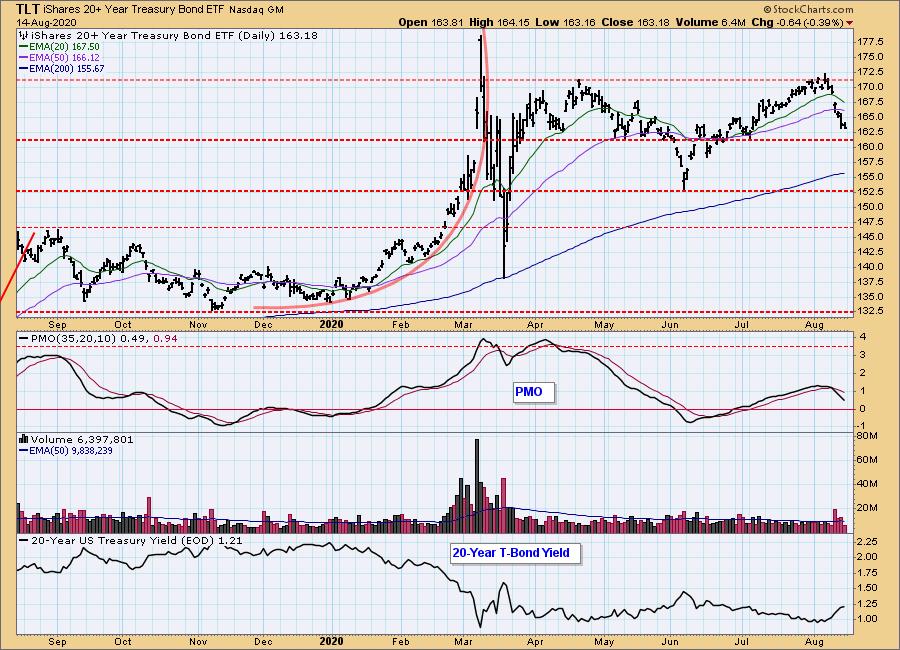Image resolution: width=900 pixels, height=650 pixels.
Task: Click the EMA(50) 166.12 legend entry
Action: [x=64, y=57]
